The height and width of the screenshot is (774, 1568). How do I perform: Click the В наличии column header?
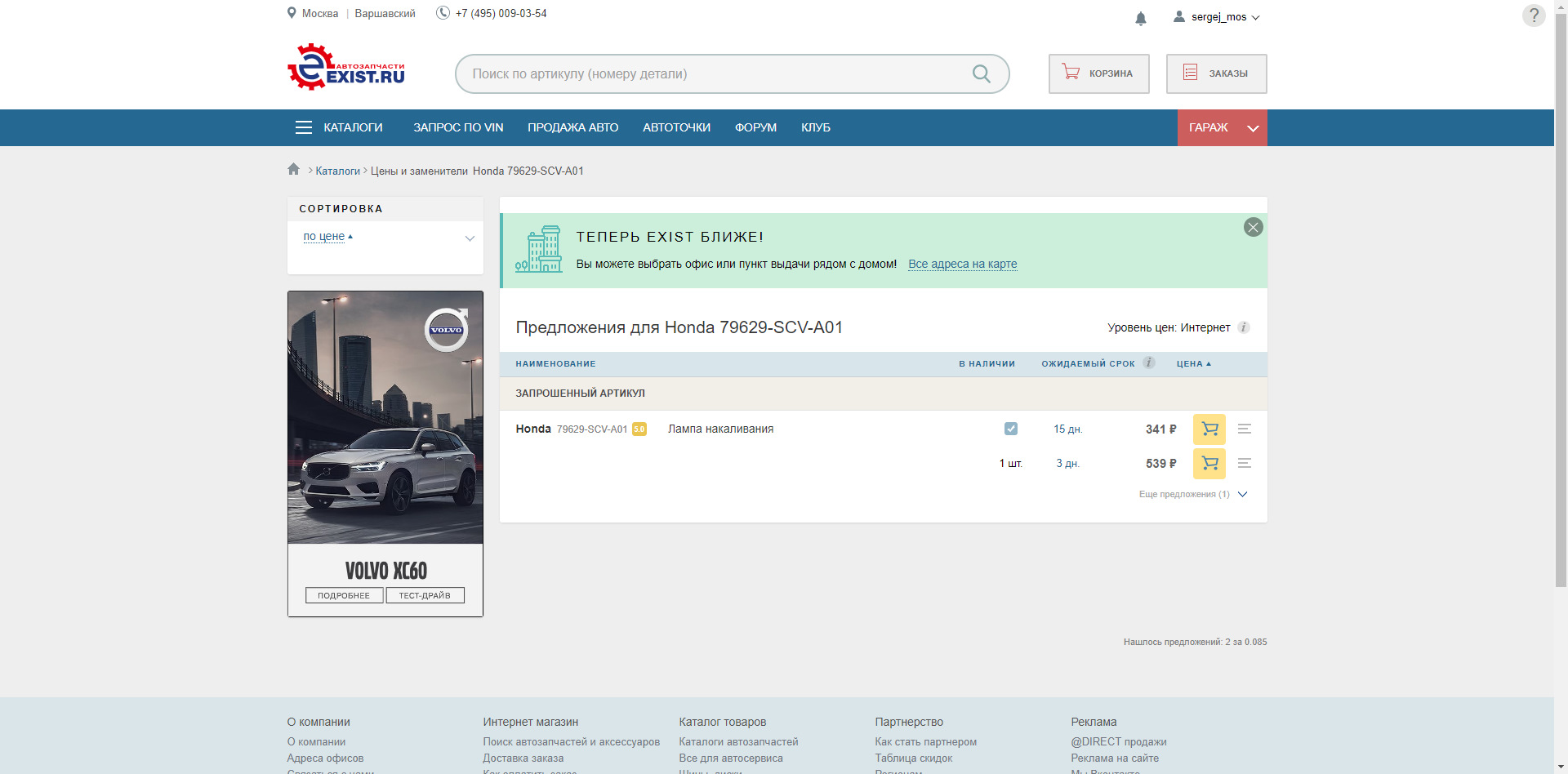[x=987, y=363]
